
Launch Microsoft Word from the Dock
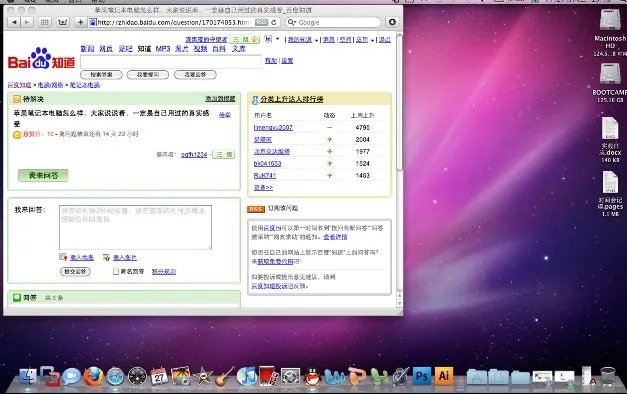coord(334,376)
